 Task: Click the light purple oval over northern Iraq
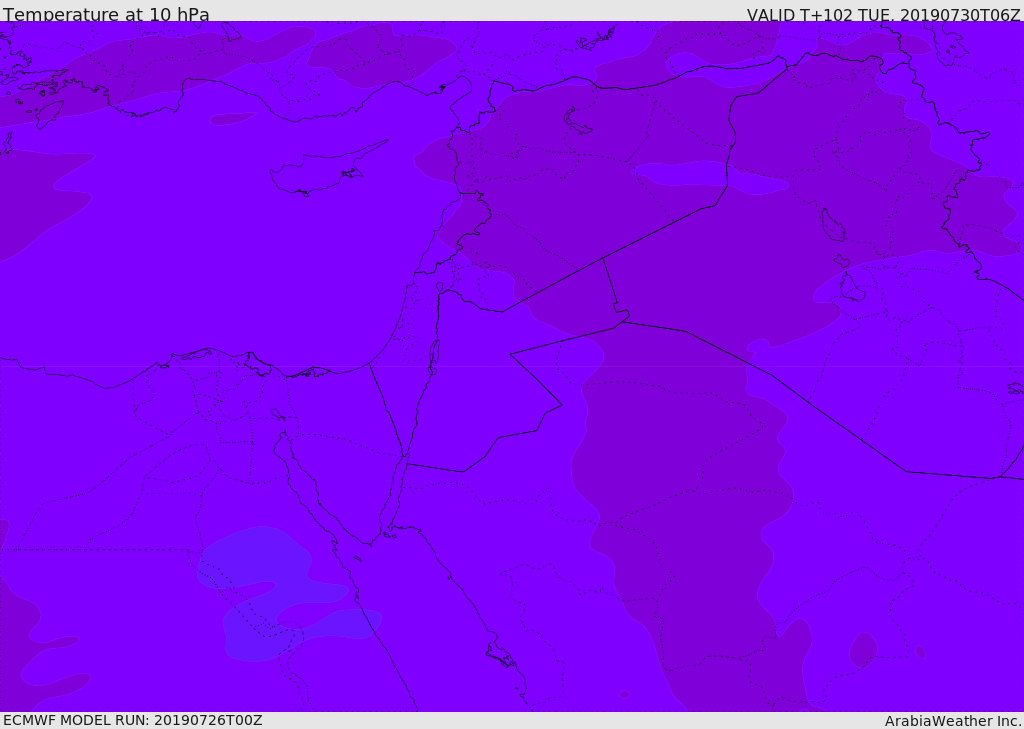pyautogui.click(x=712, y=177)
